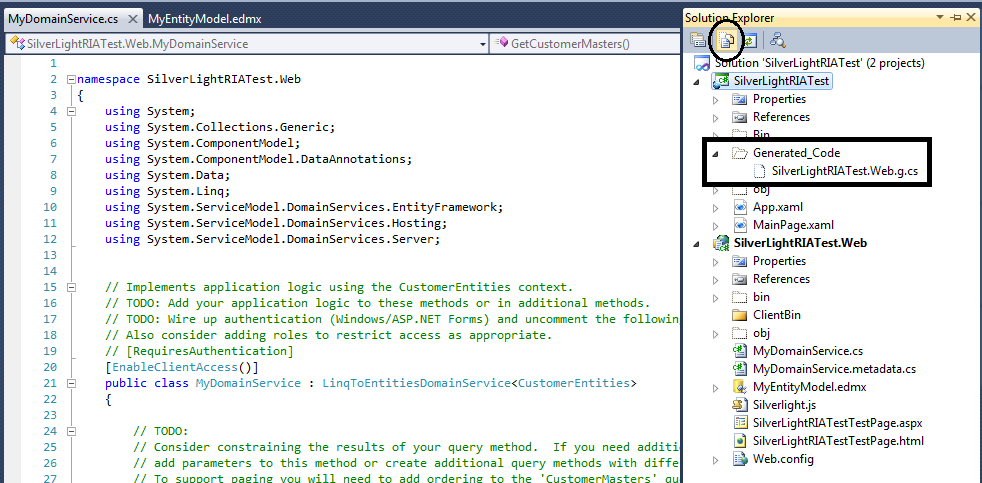Select the ClientBin folder icon
This screenshot has width=982, height=483.
click(x=740, y=314)
